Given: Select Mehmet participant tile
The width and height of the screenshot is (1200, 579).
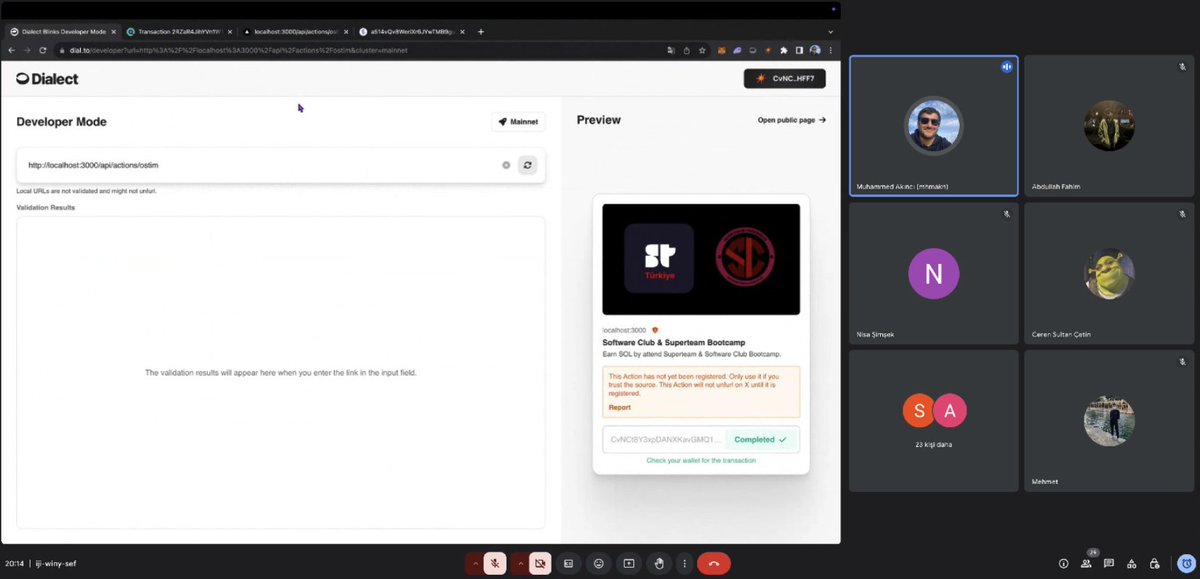Looking at the screenshot, I should pos(1109,420).
